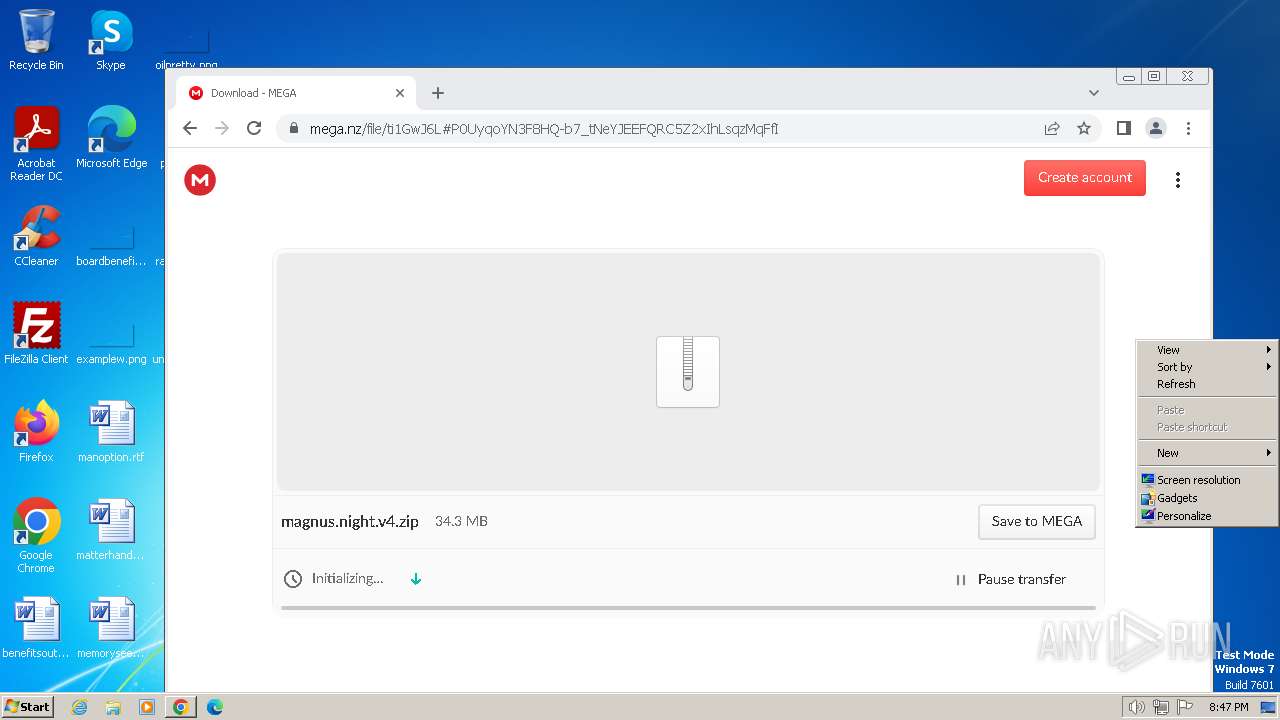The width and height of the screenshot is (1280, 720).
Task: Open the Chrome side panel icon
Action: point(1124,128)
